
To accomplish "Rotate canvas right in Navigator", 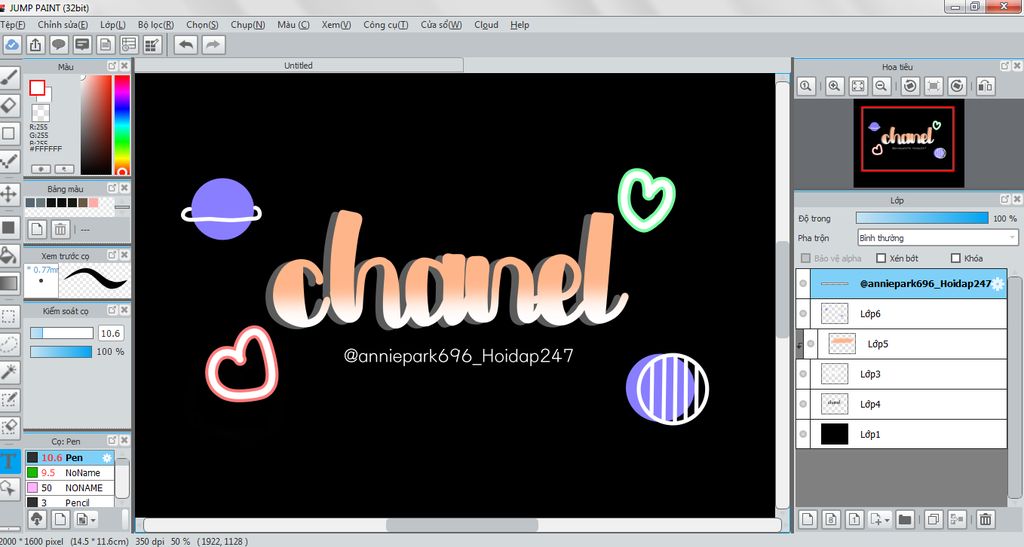I will pyautogui.click(x=957, y=86).
